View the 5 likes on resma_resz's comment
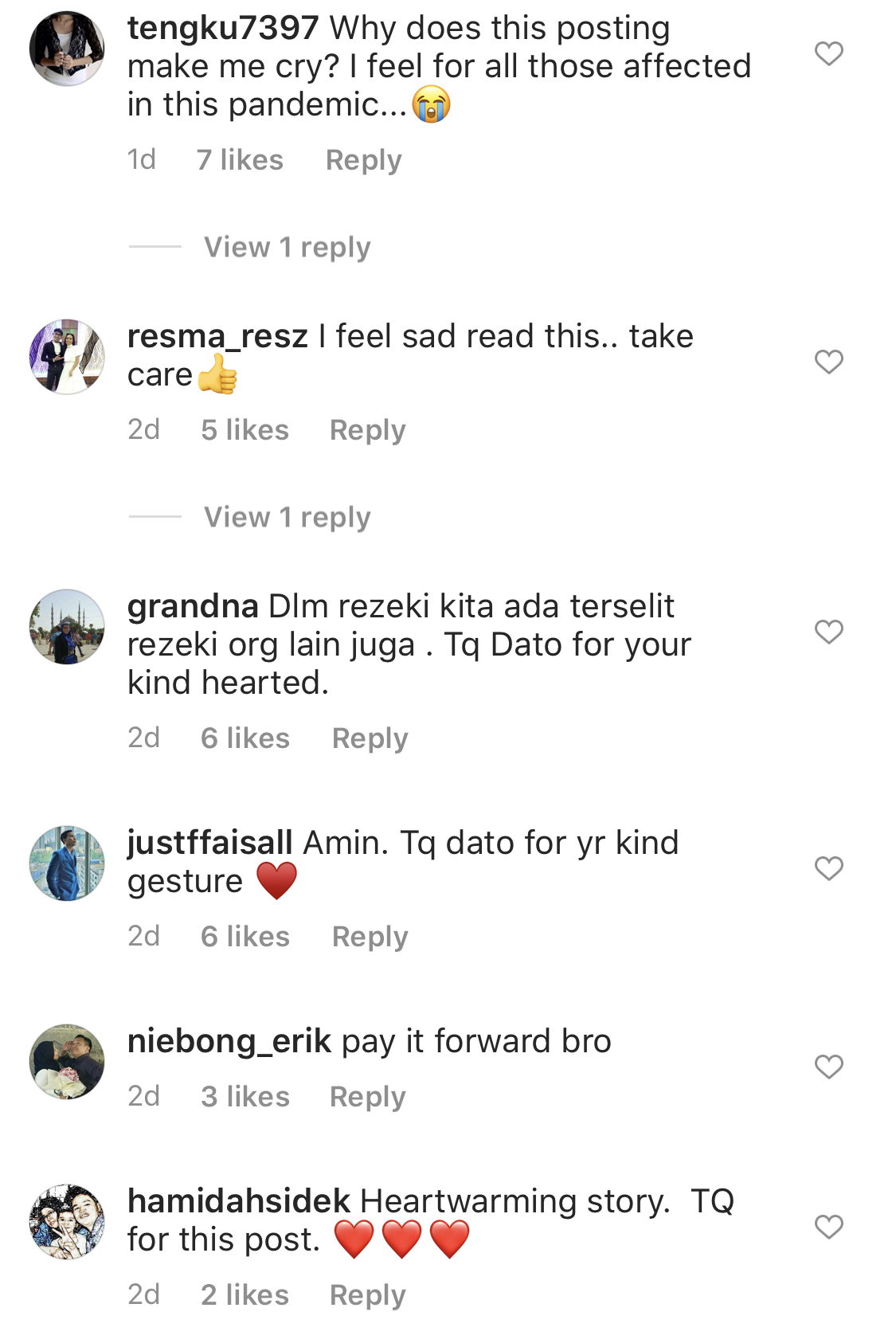This screenshot has height=1343, width=896. [245, 430]
